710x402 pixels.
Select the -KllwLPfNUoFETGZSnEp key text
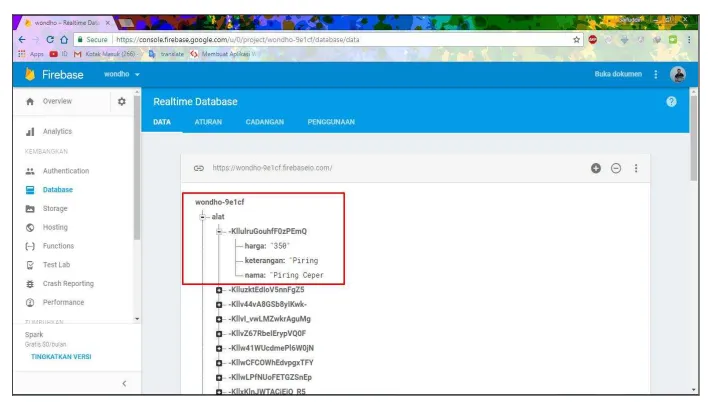pos(270,377)
